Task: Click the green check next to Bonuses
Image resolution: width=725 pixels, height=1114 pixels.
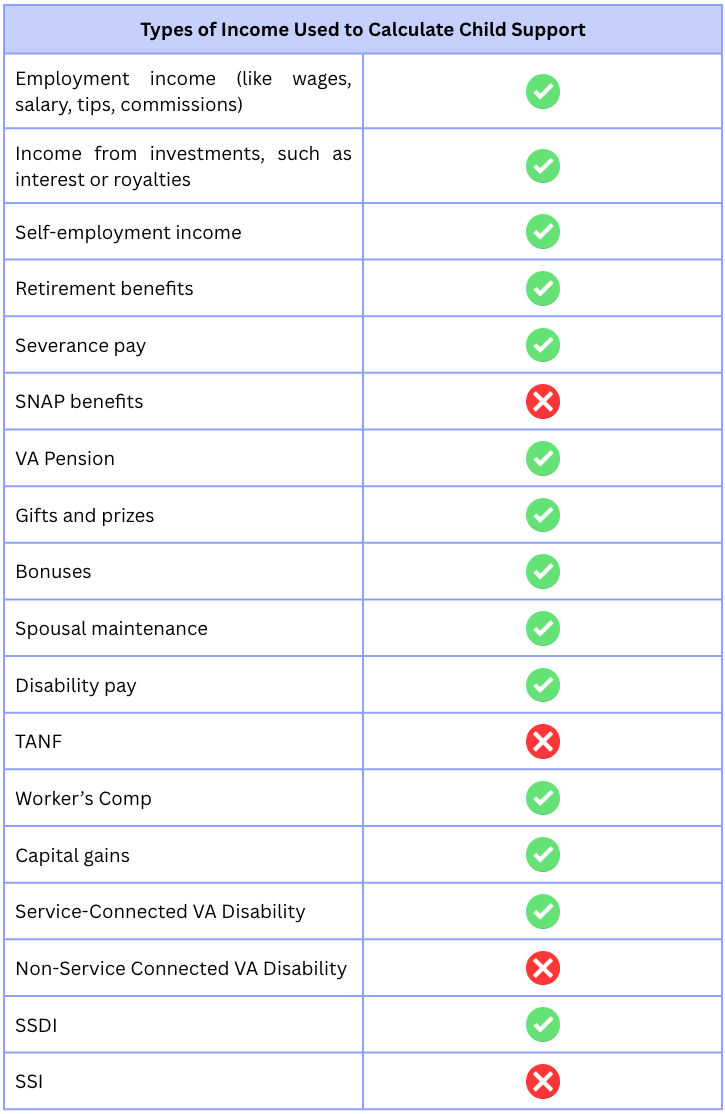Action: (x=543, y=572)
